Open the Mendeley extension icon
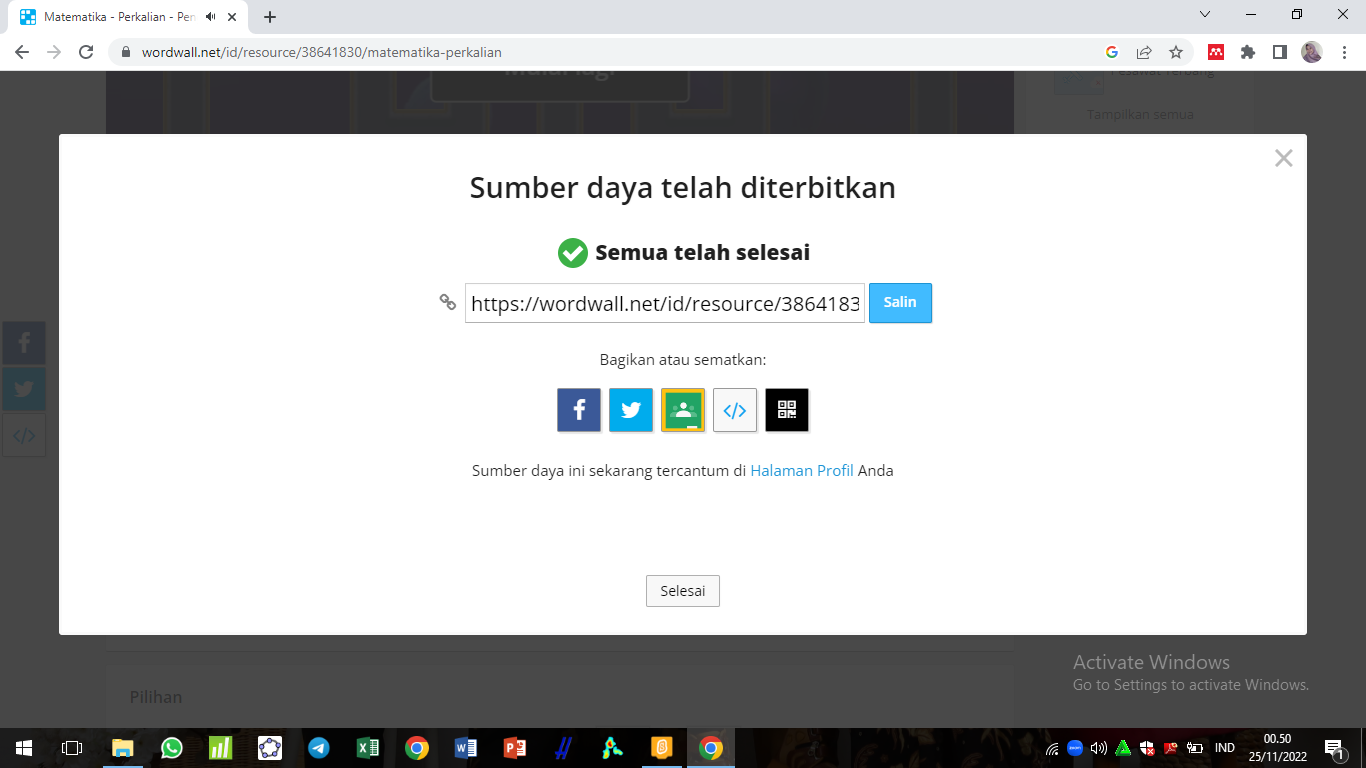 [1216, 52]
